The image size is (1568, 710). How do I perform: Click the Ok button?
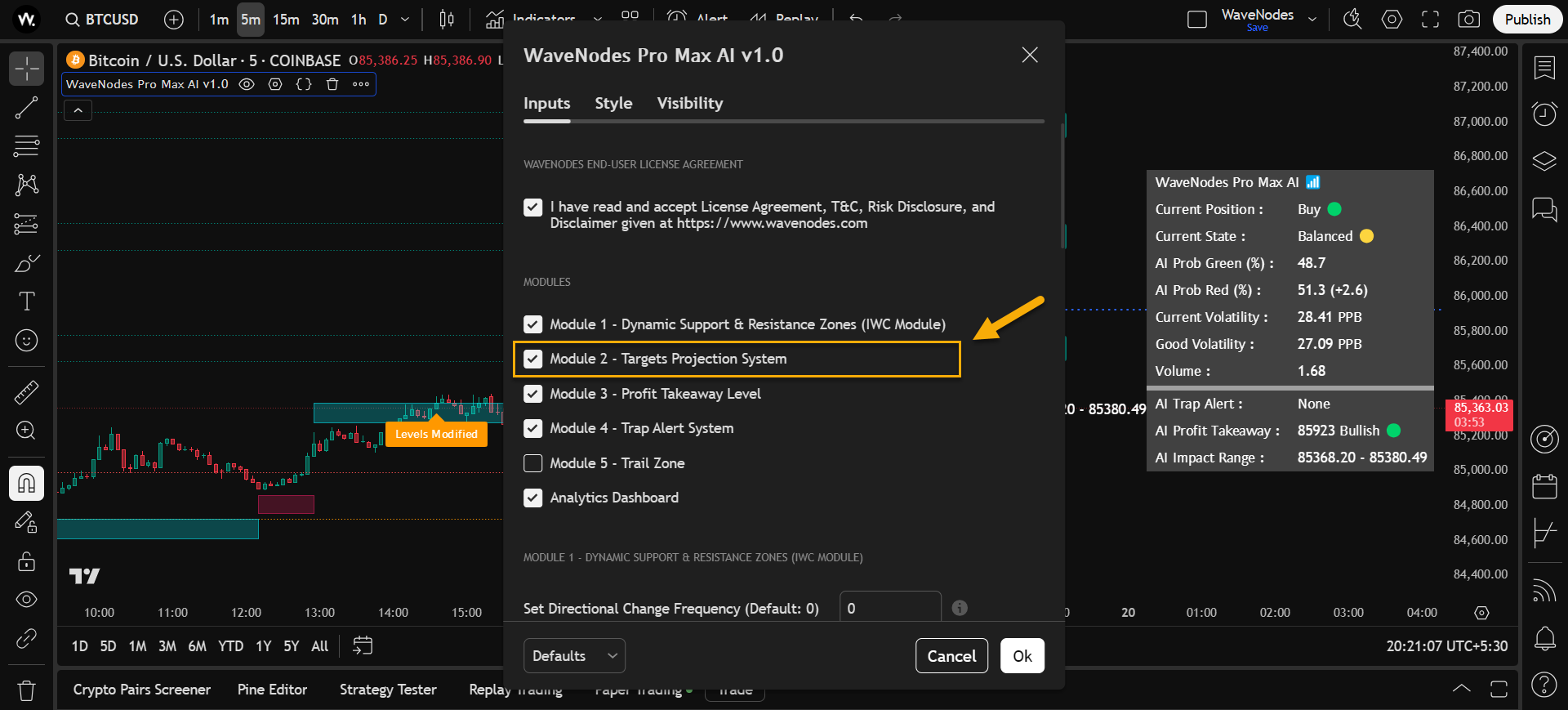1022,656
